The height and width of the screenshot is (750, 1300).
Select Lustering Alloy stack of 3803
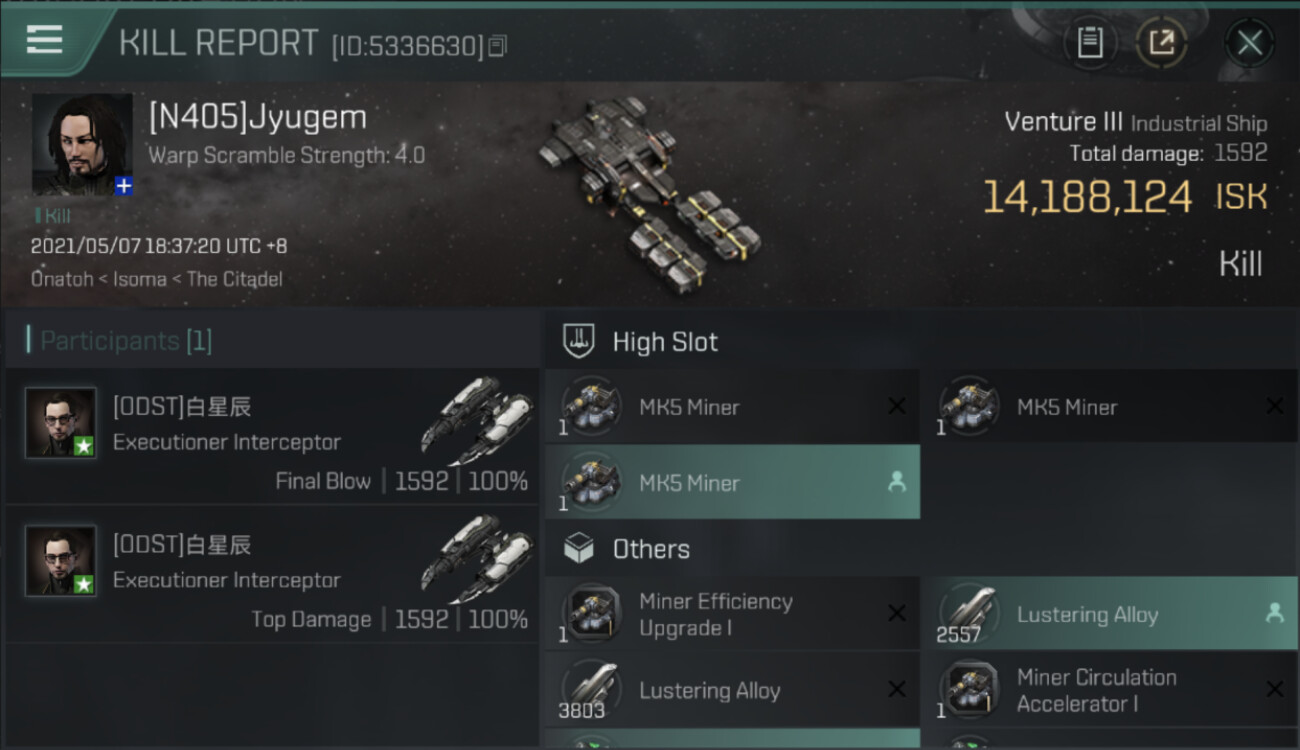pos(732,690)
